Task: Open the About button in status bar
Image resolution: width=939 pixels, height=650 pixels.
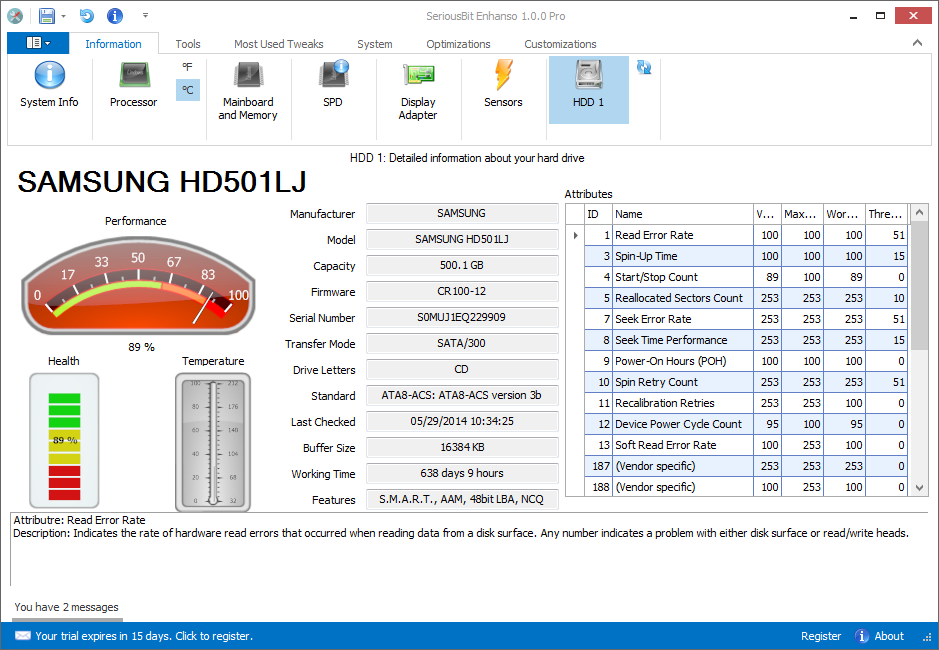Action: [x=880, y=636]
